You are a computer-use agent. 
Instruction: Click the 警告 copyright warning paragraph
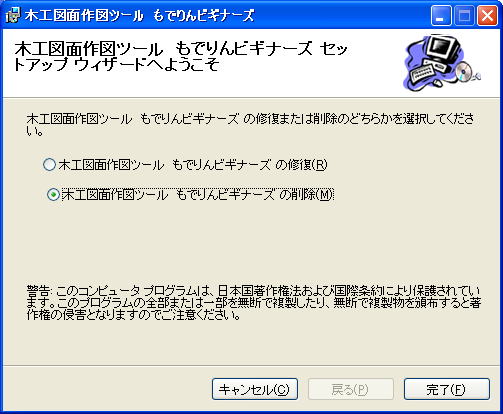pyautogui.click(x=253, y=303)
